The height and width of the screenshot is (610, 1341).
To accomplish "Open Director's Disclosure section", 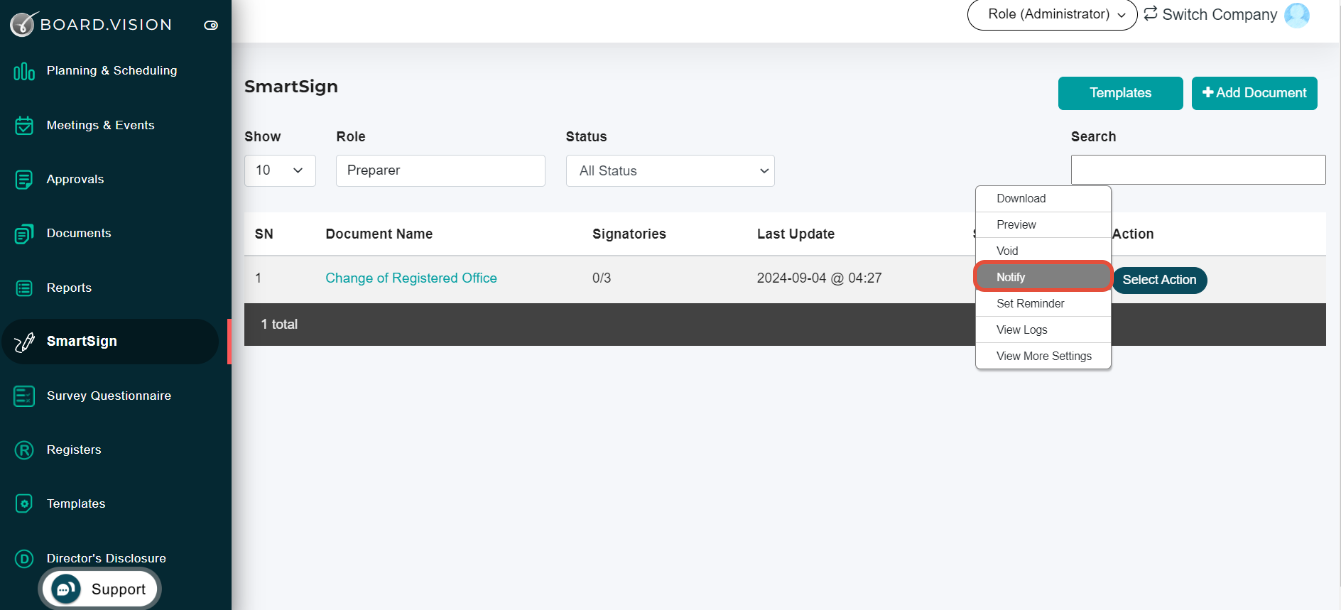I will (106, 558).
